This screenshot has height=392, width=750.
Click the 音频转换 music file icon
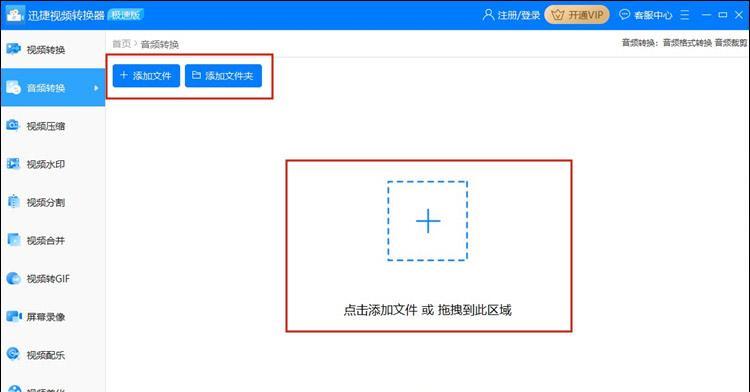[13, 87]
